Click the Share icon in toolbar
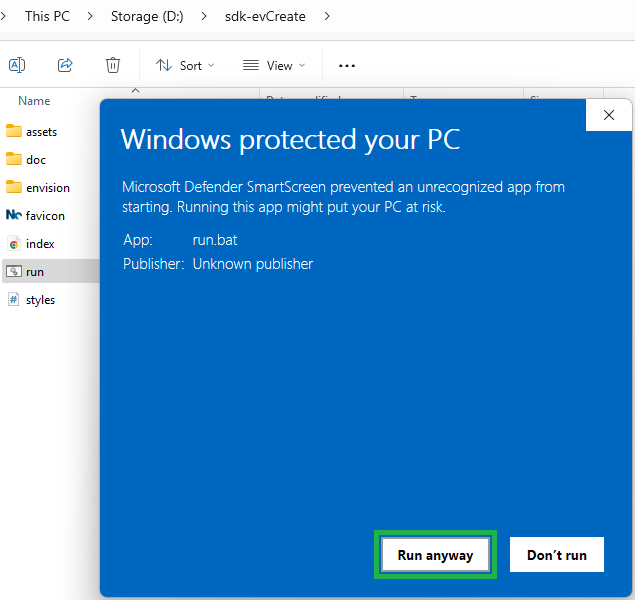This screenshot has height=600, width=635. [65, 65]
